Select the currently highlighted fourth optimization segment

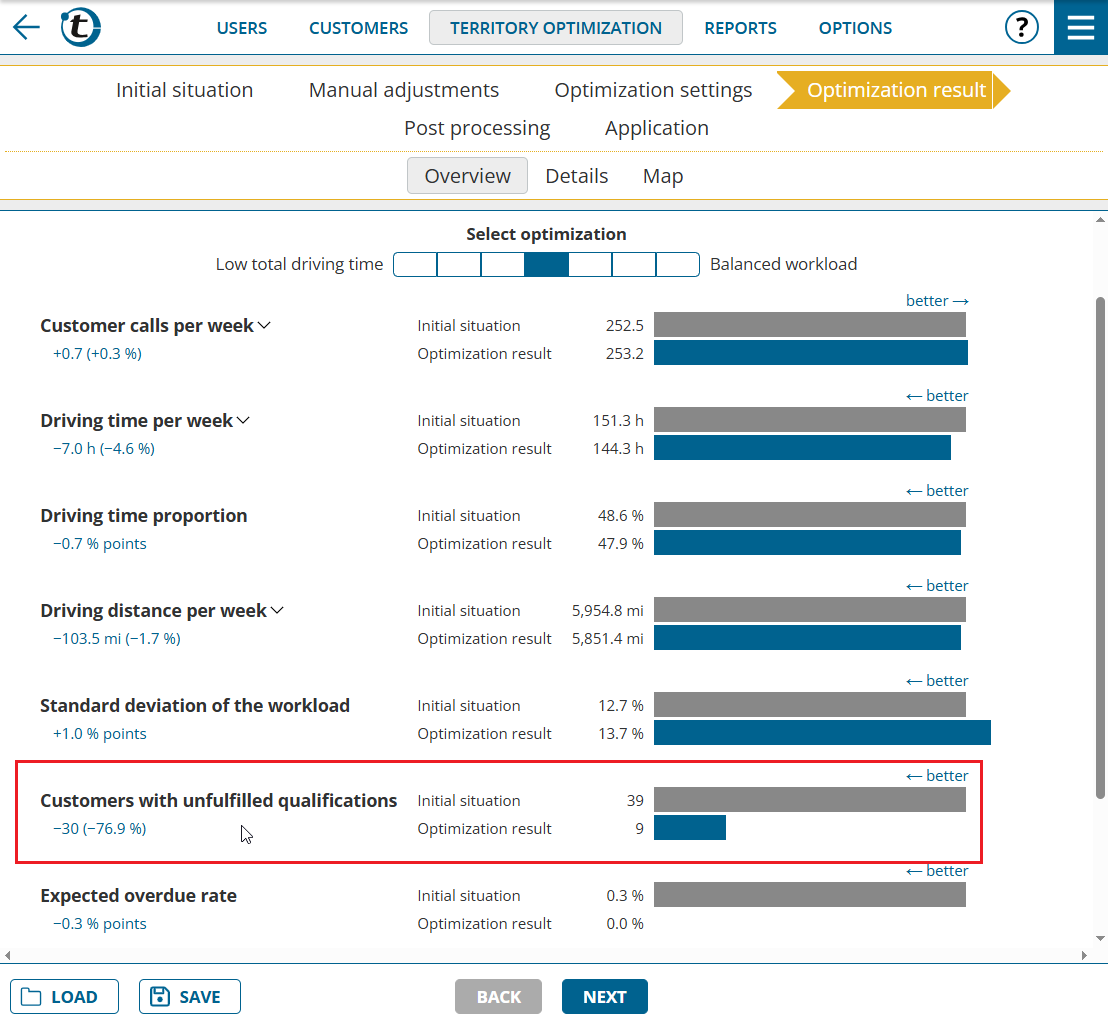coord(546,265)
